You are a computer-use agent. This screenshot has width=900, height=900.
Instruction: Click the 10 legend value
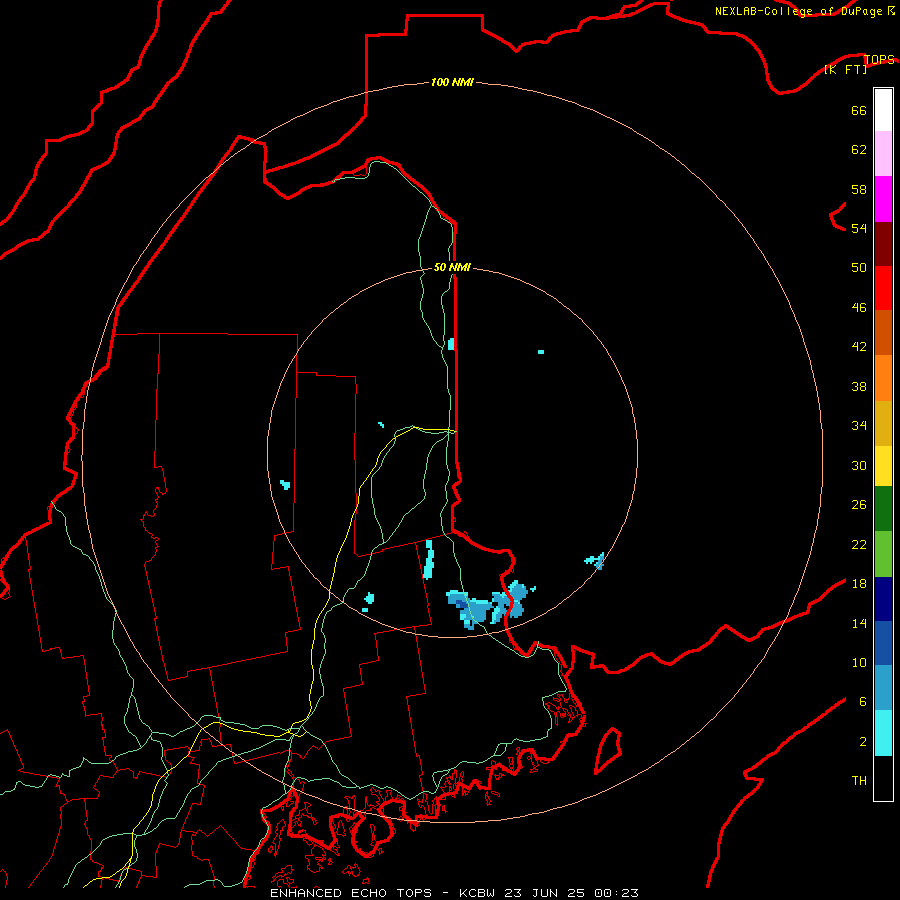(x=859, y=662)
